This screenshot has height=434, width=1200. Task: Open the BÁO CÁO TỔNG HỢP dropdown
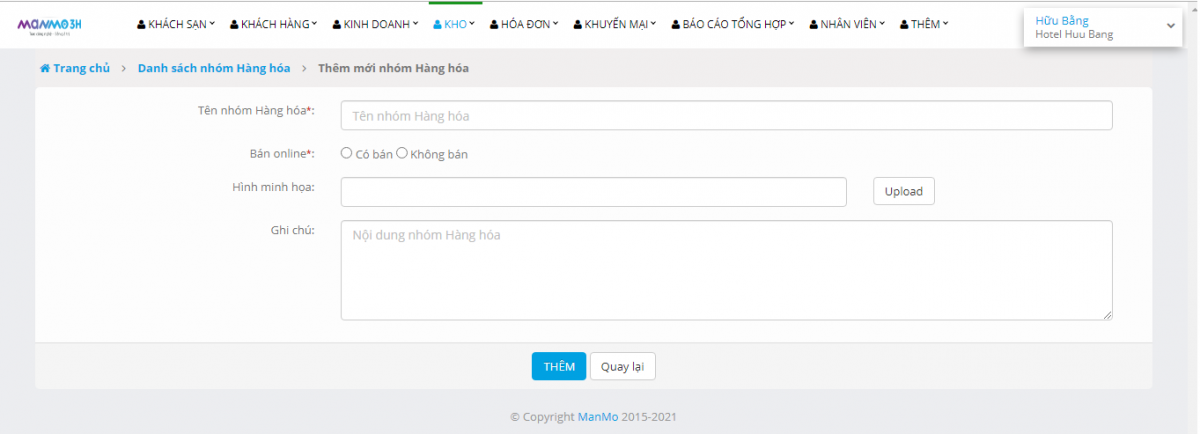tap(733, 25)
